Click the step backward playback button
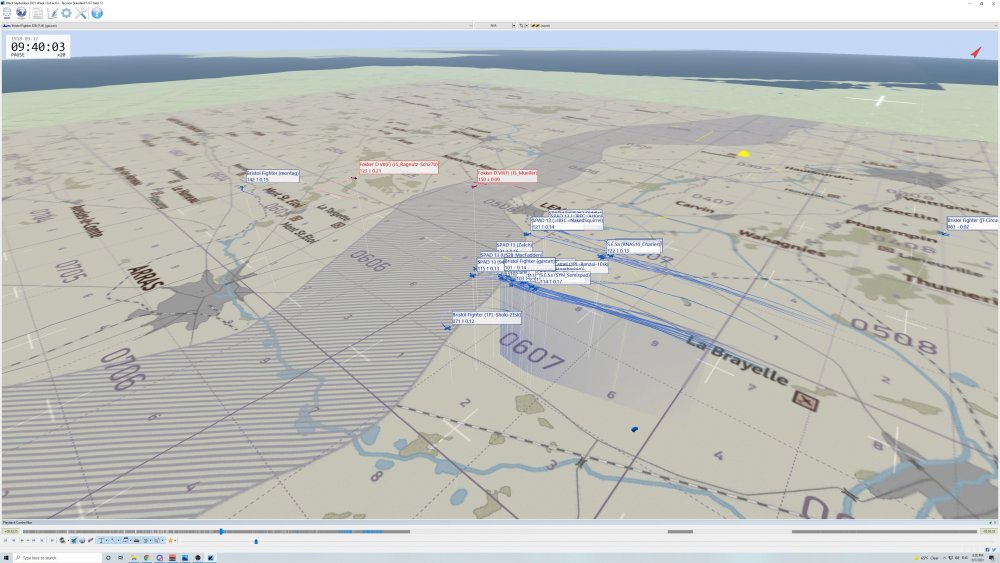Image resolution: width=1000 pixels, height=563 pixels. pyautogui.click(x=14, y=541)
